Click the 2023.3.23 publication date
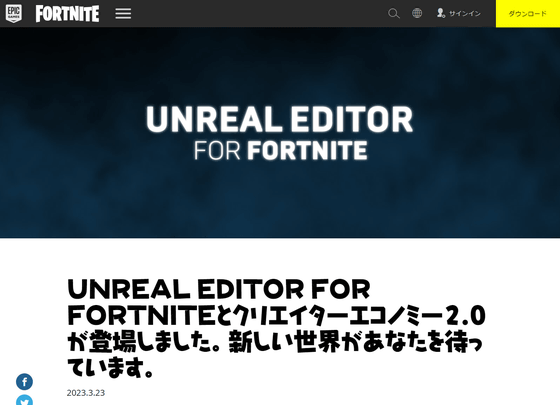 (86, 393)
